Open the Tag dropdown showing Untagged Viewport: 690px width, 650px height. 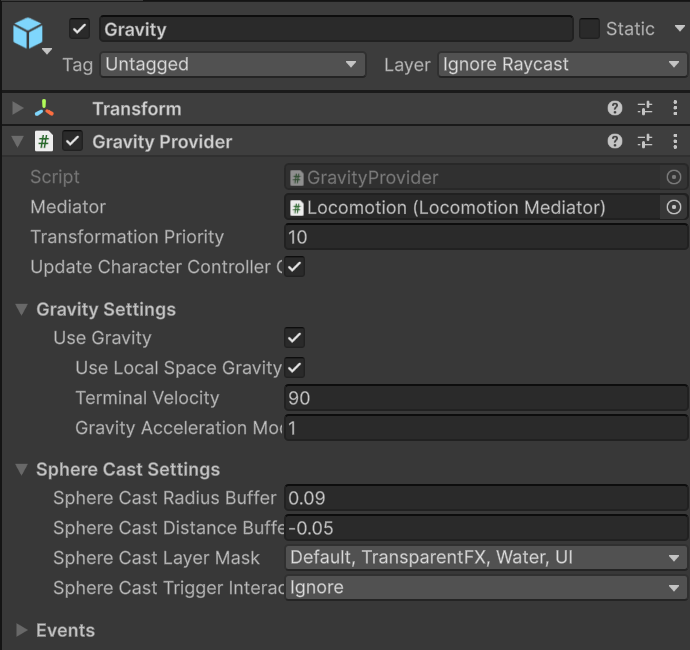click(x=233, y=65)
